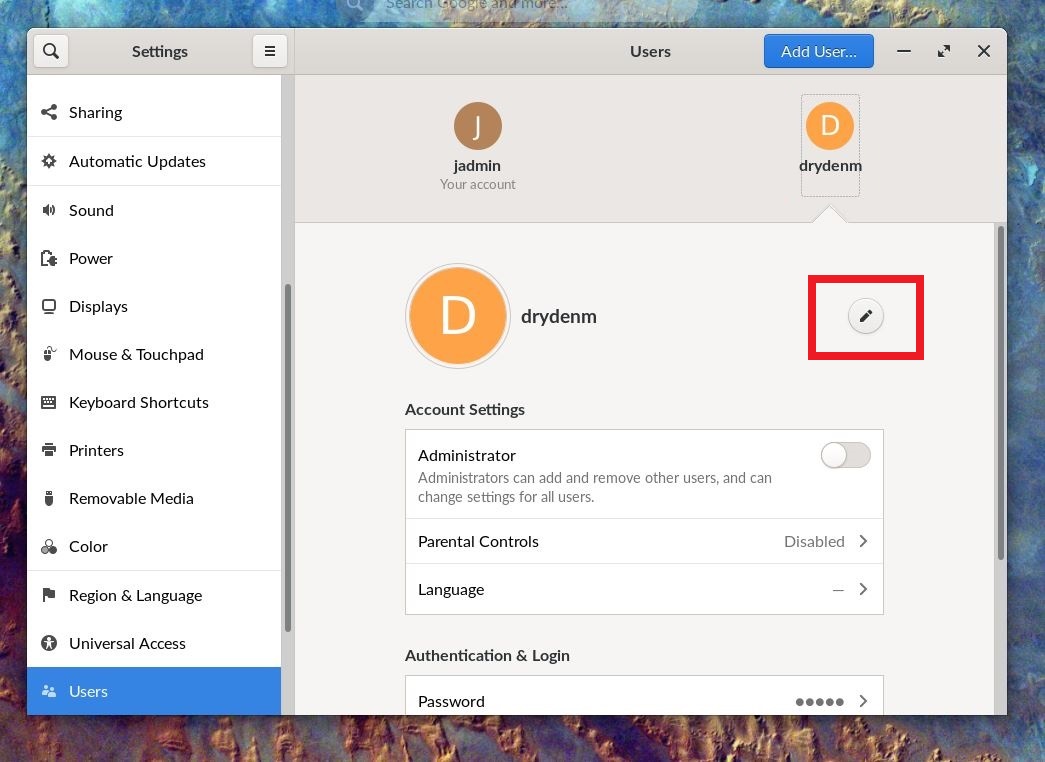1045x762 pixels.
Task: Click the Parental Controls row label
Action: [x=478, y=541]
